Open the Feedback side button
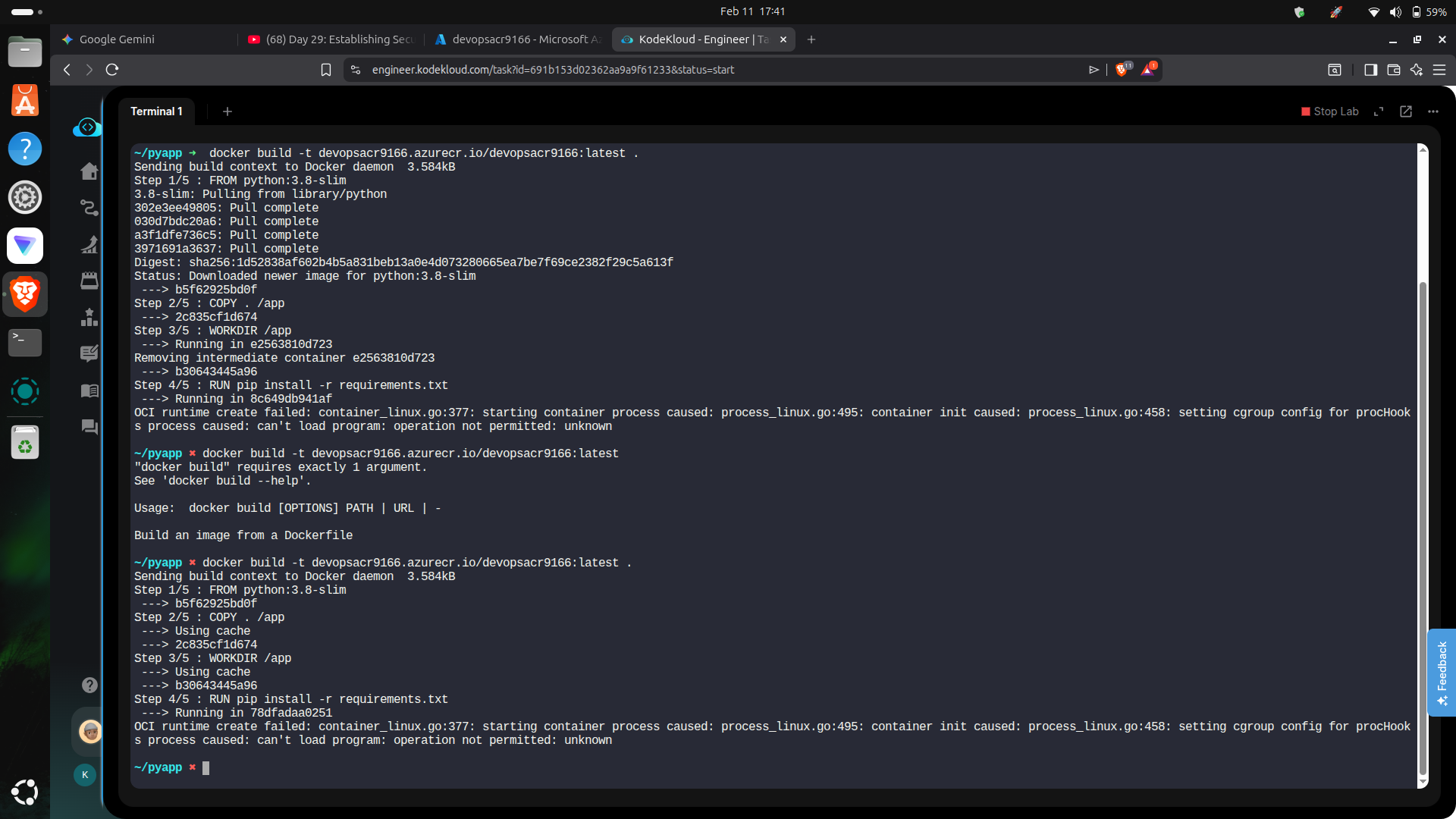This screenshot has width=1456, height=819. (1441, 673)
